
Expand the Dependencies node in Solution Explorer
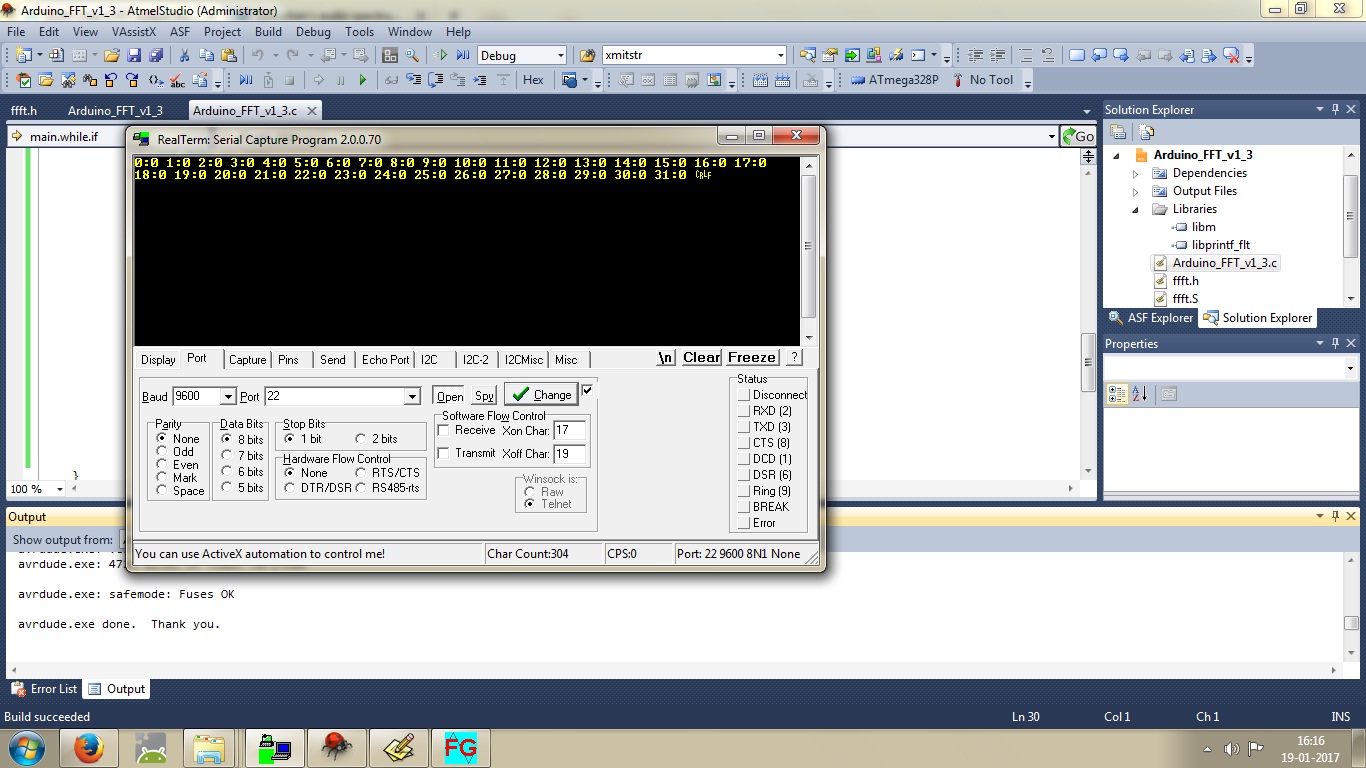pyautogui.click(x=1135, y=173)
